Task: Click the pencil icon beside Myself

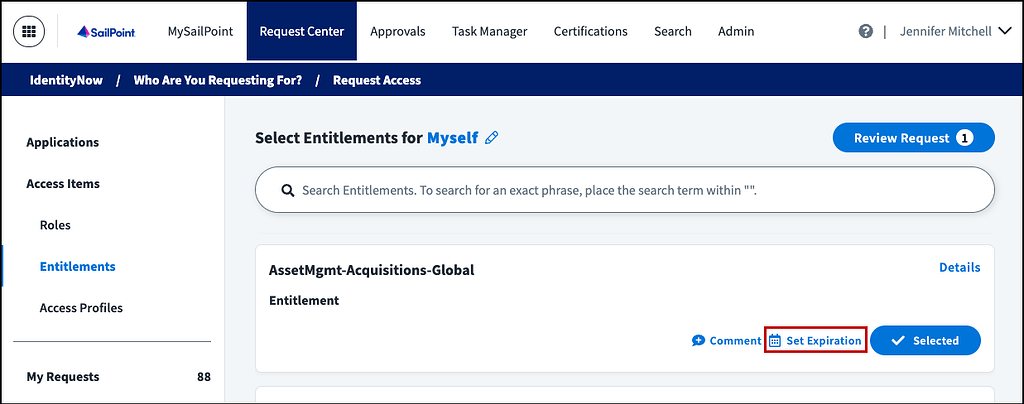Action: point(491,138)
